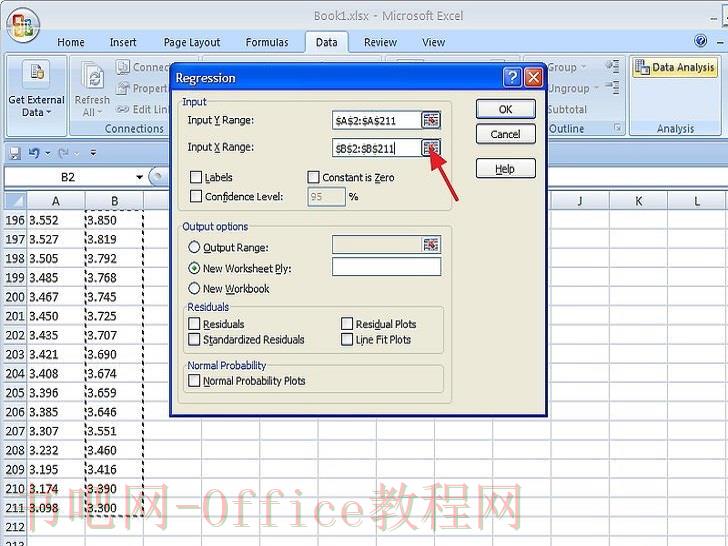
Task: Click the New Worksheet Ply text field
Action: tap(386, 267)
